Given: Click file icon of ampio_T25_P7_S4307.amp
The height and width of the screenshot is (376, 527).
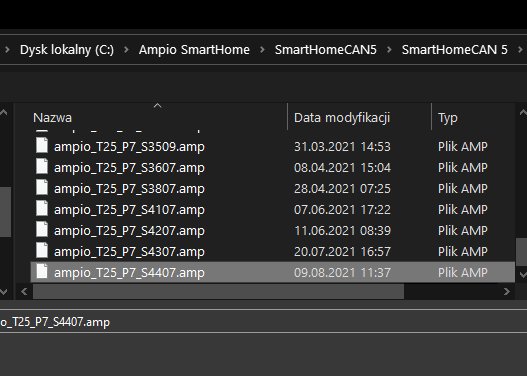Looking at the screenshot, I should coord(42,250).
